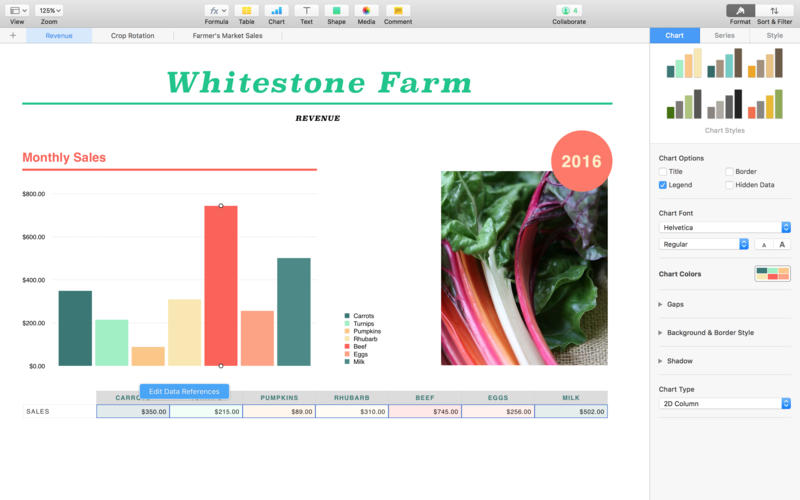
Task: Select the $215.00 sales cell
Action: [x=206, y=411]
